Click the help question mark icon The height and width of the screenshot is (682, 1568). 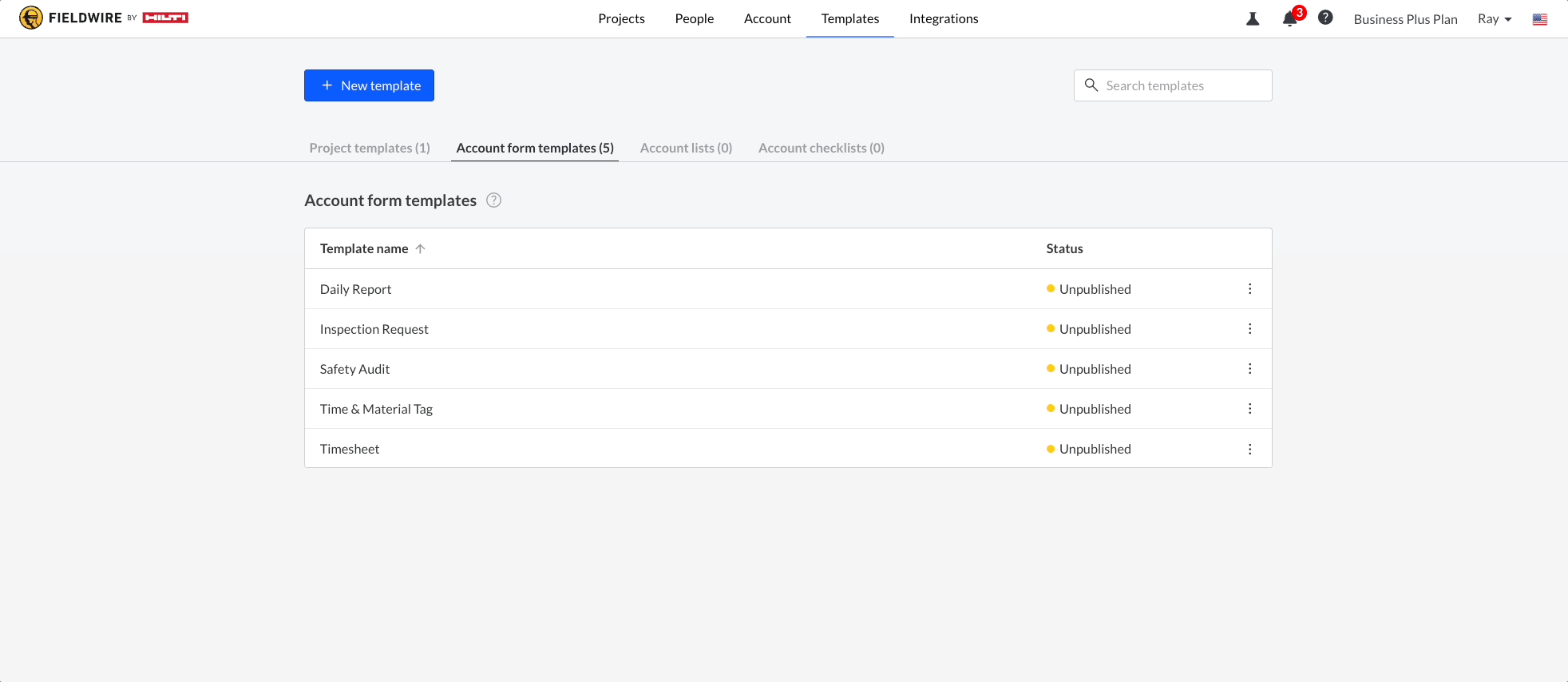[1325, 18]
